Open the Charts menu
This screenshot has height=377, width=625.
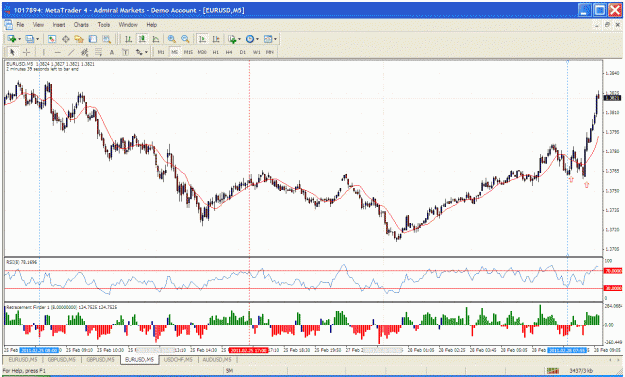(x=81, y=25)
